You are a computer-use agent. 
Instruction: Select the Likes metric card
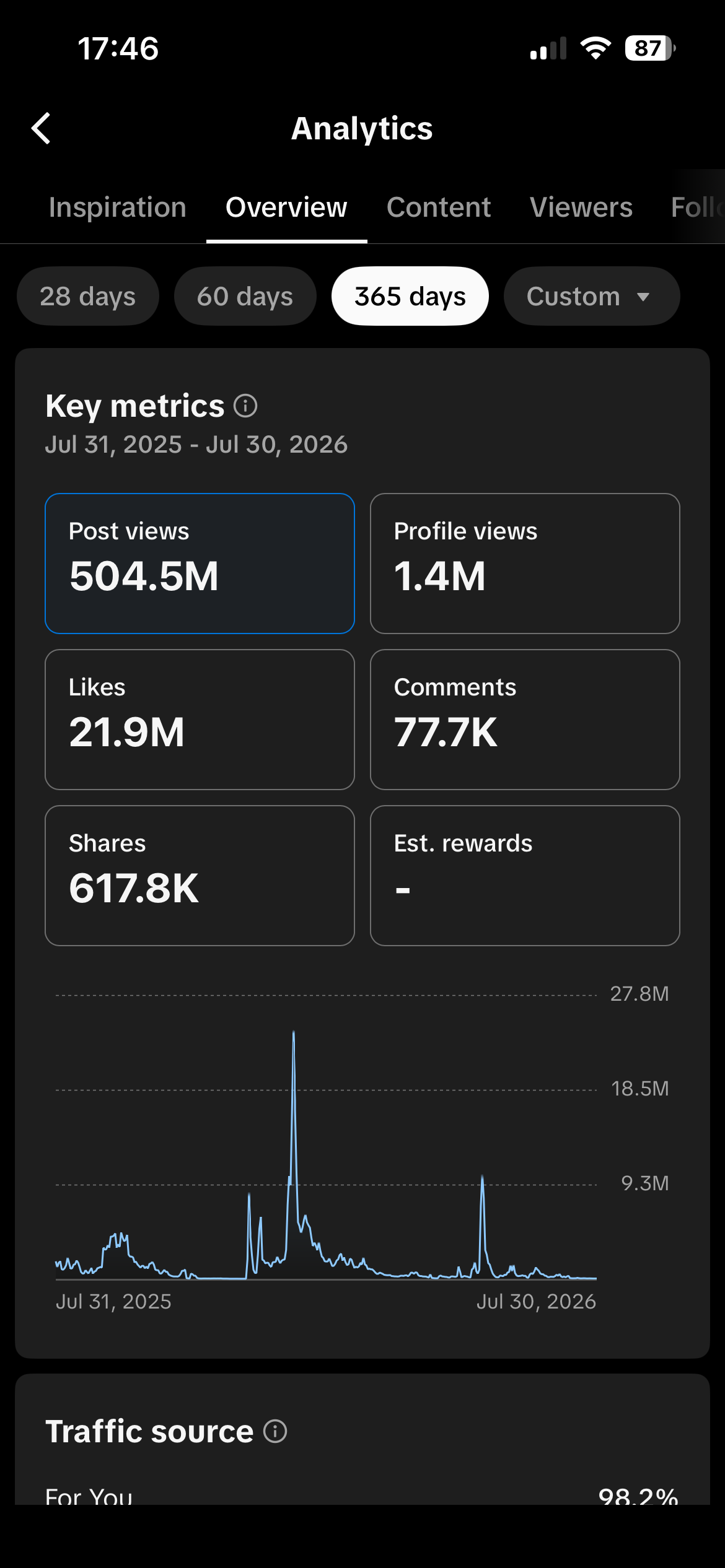click(200, 720)
